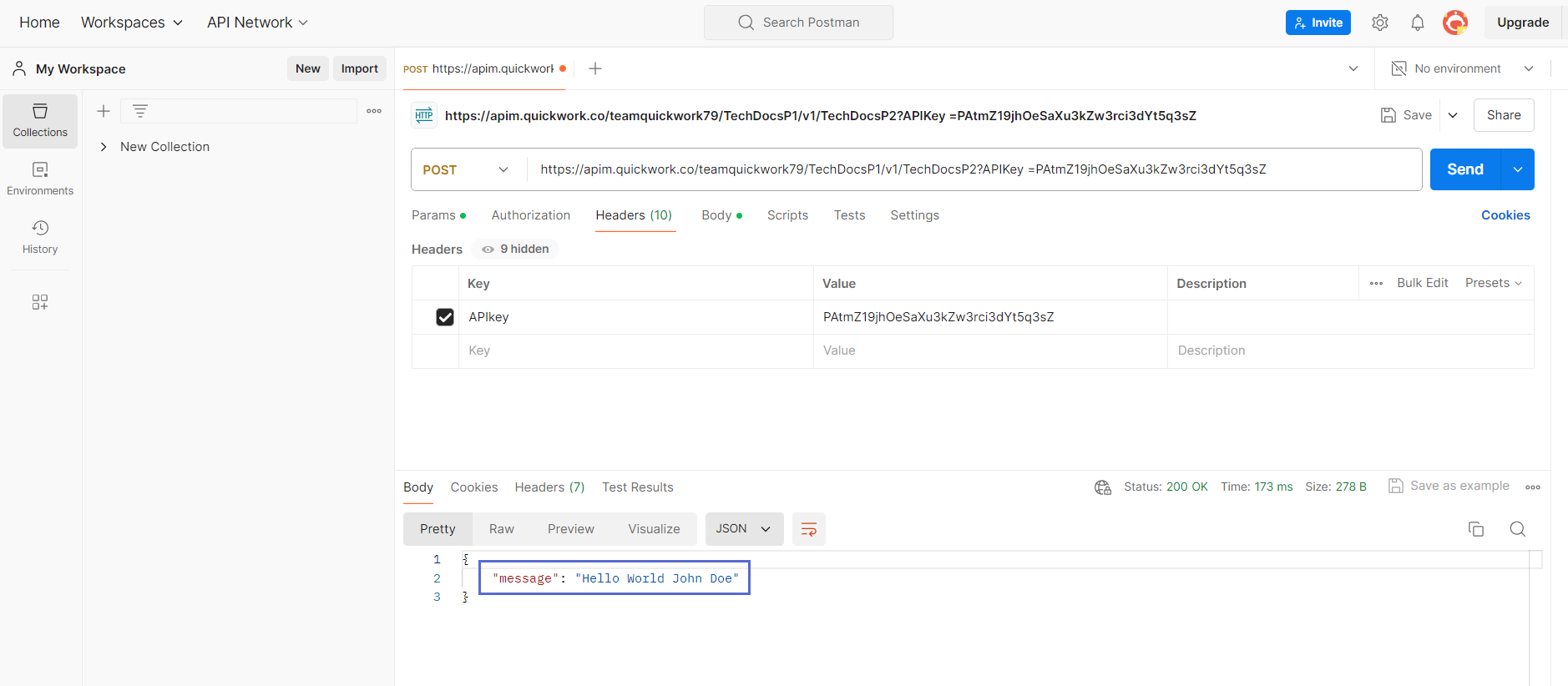Toggle response line wrap icon

tap(809, 529)
